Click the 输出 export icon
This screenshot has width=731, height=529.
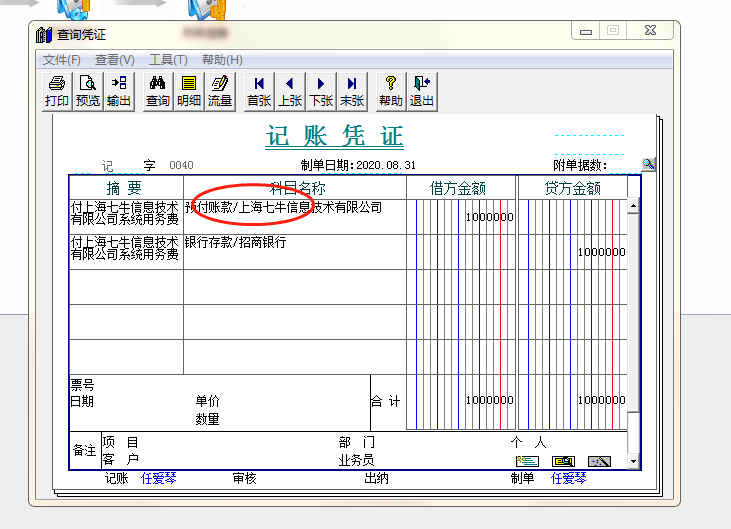[119, 91]
